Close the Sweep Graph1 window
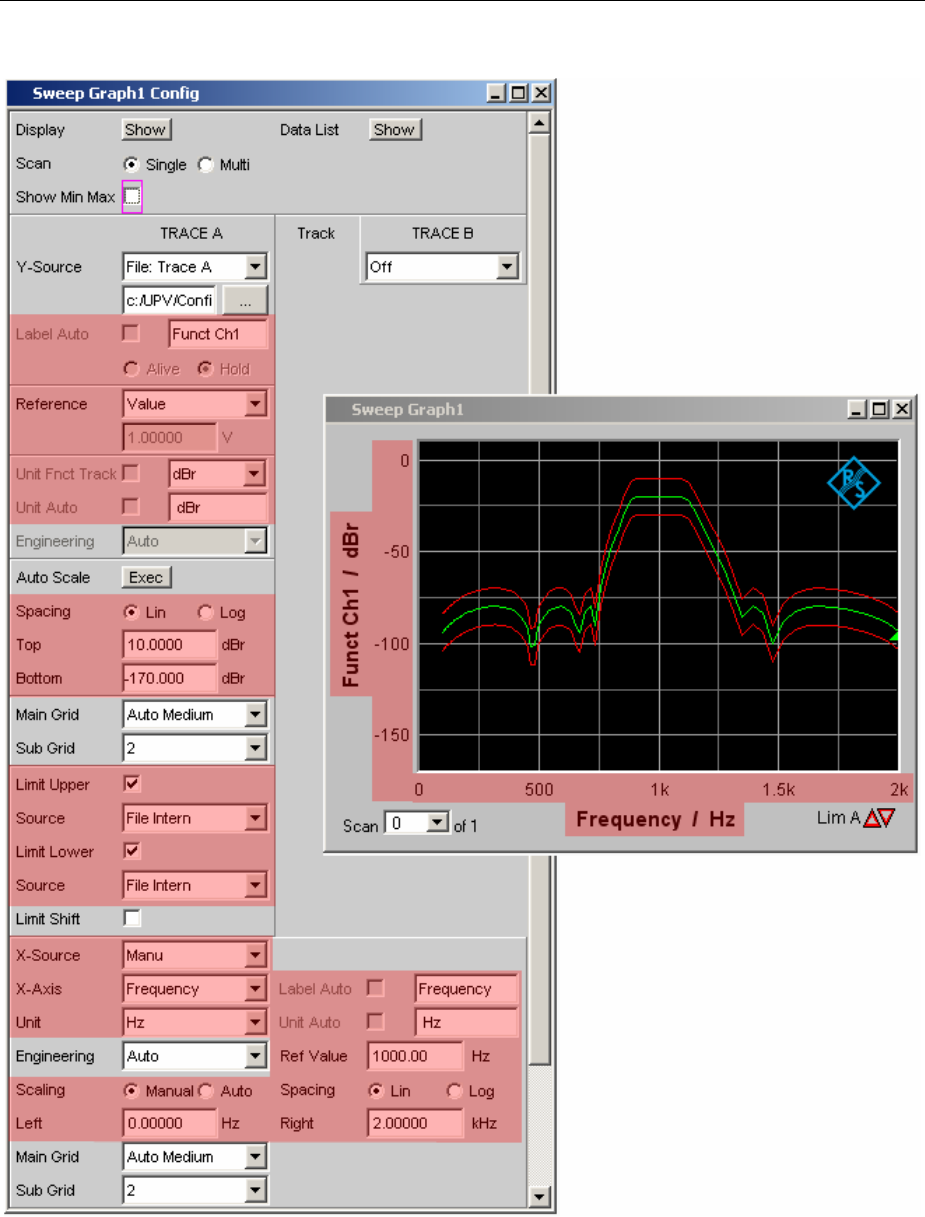This screenshot has height=1217, width=925. (901, 409)
